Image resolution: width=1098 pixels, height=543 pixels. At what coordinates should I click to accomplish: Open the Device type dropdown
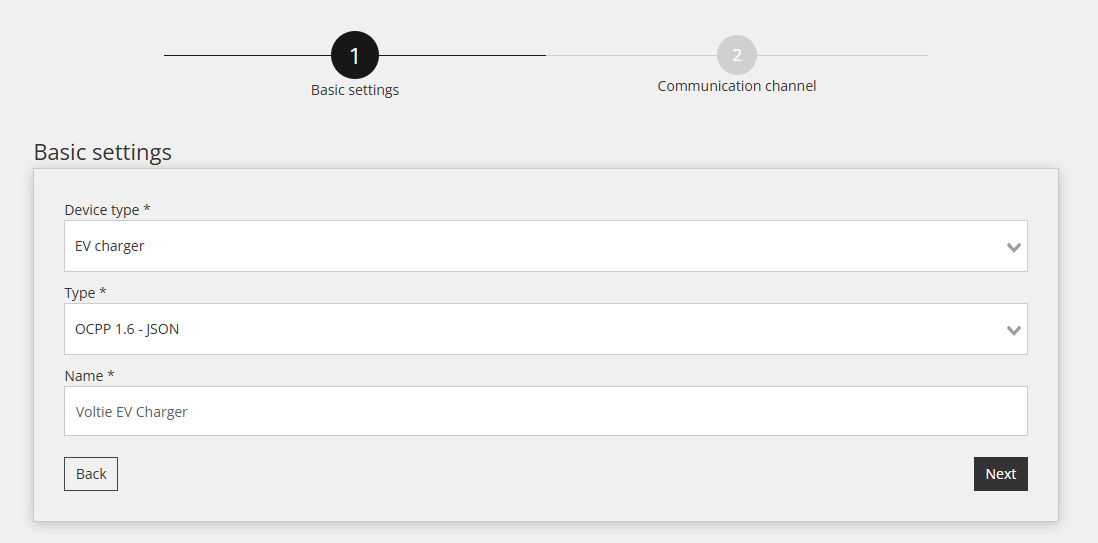545,246
